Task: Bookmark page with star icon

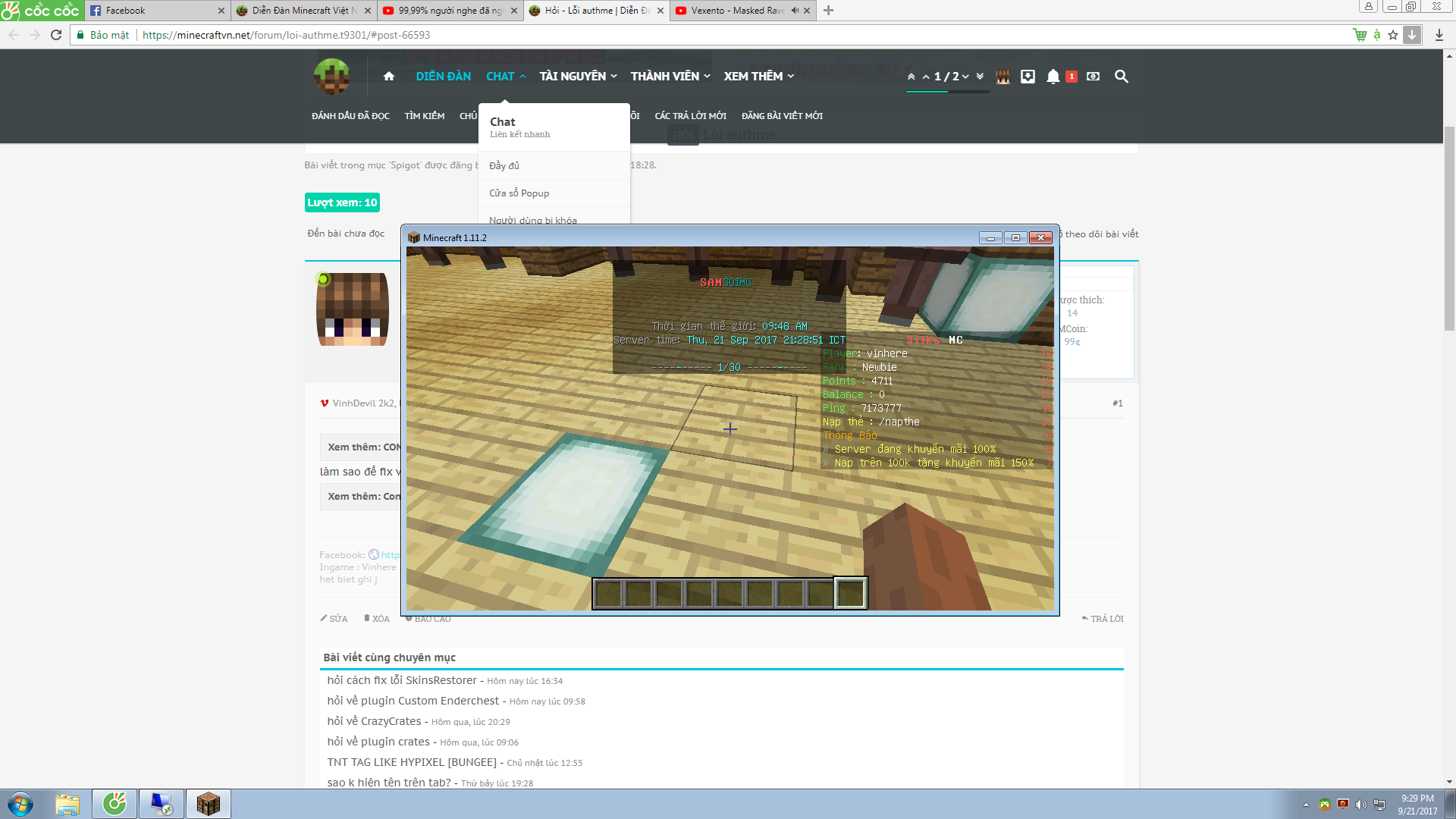Action: pos(1393,35)
